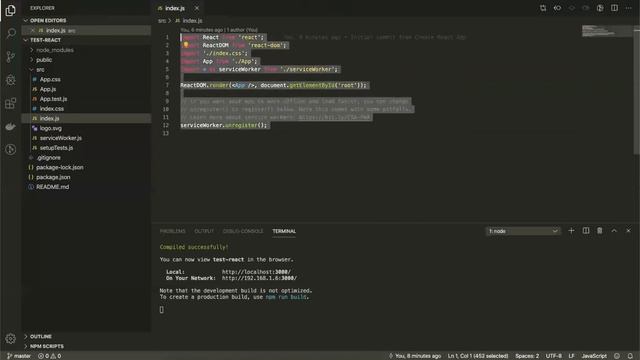Select the Terminal tab
Viewport: 640px width, 360px height.
tap(284, 231)
